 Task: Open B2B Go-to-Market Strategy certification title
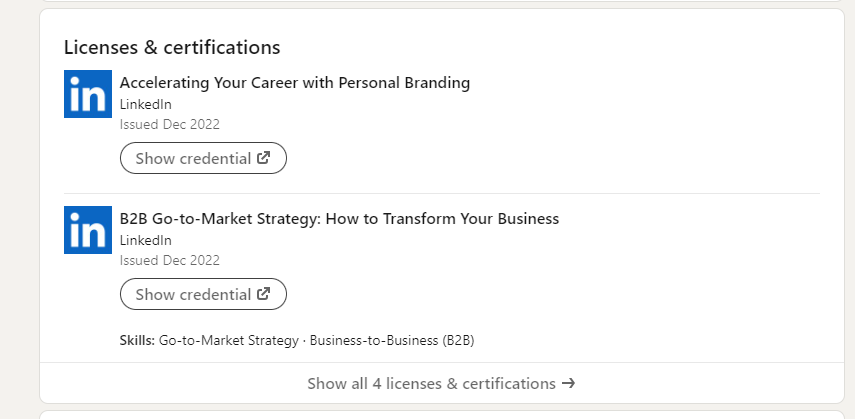339,219
